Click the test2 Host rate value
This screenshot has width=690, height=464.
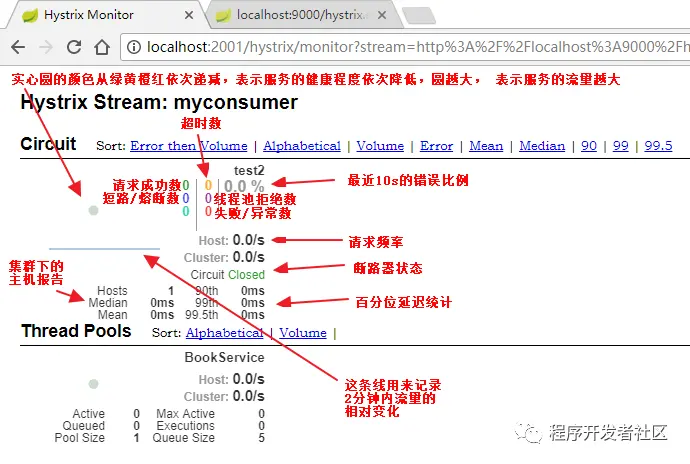click(249, 240)
